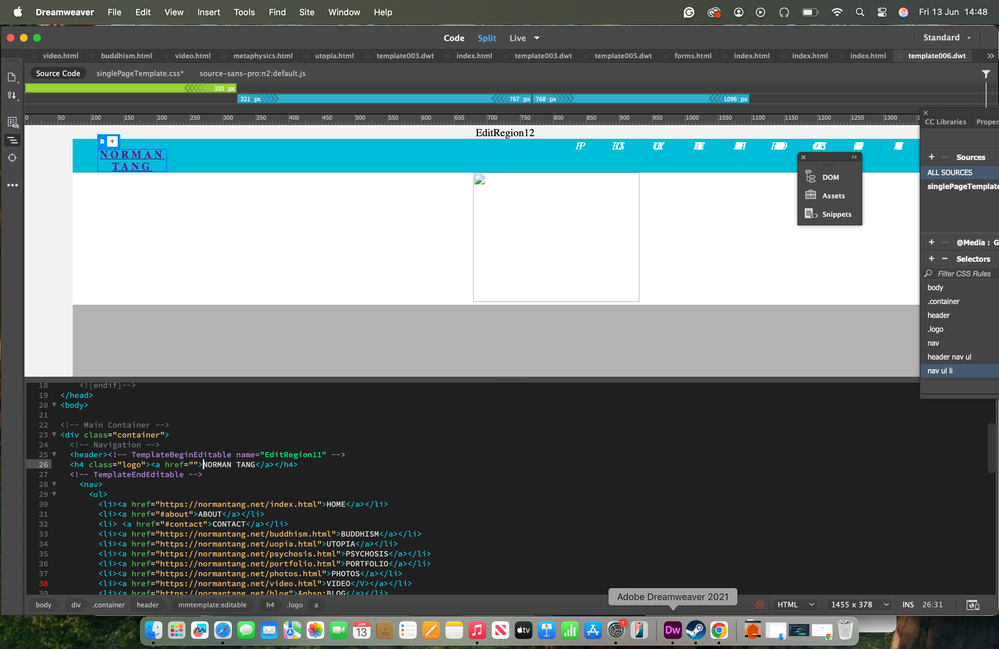
Task: Click the real-time device preview icon
Action: [972, 604]
